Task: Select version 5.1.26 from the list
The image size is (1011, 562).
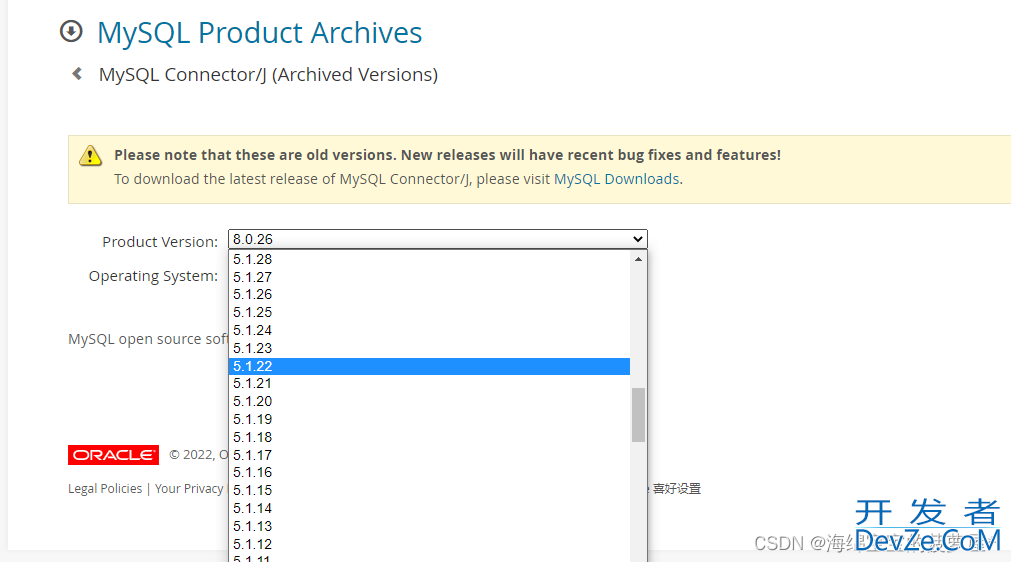Action: click(429, 295)
